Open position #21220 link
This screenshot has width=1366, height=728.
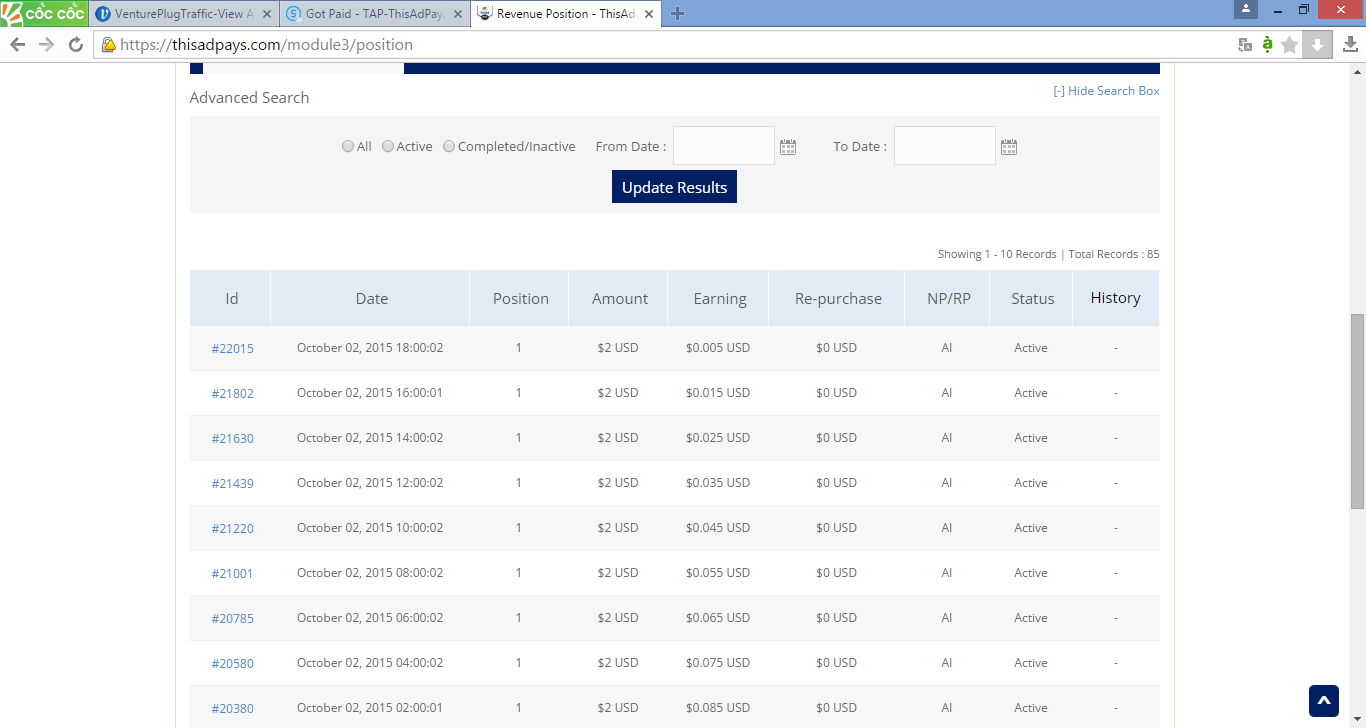pyautogui.click(x=233, y=529)
